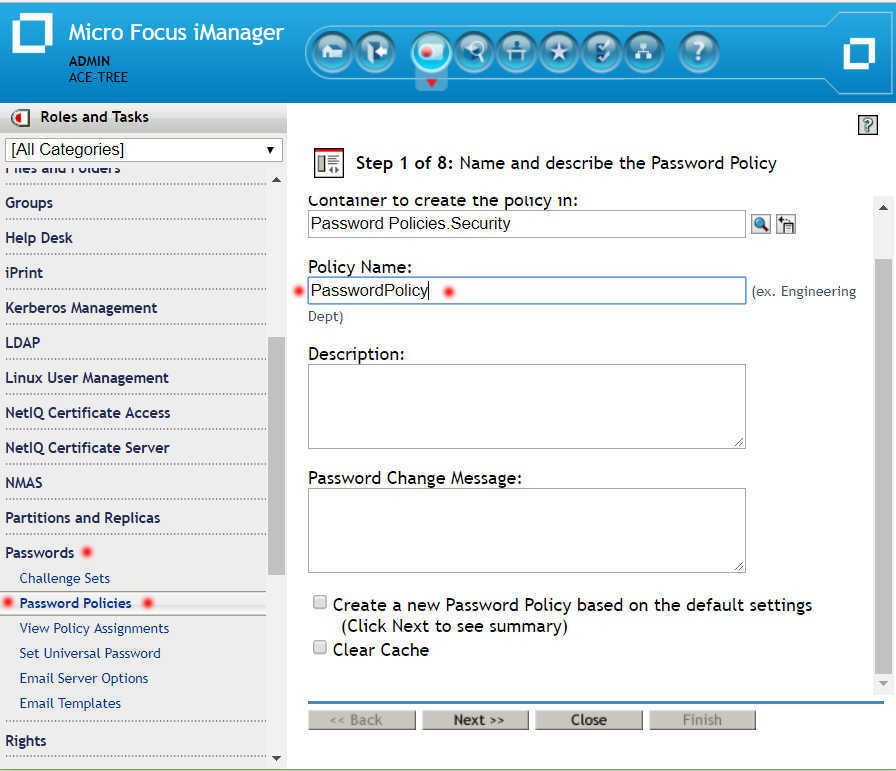Open Set Universal Password task
Viewport: 896px width, 771px height.
point(90,653)
